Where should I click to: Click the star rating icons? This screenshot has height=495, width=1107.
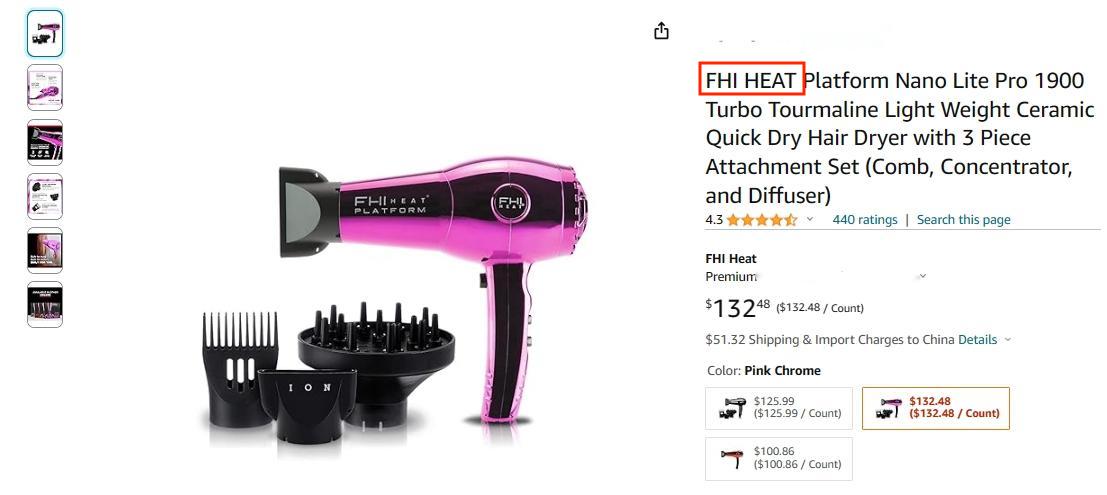[762, 220]
